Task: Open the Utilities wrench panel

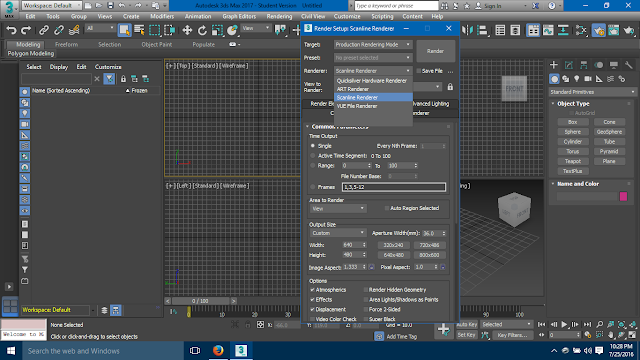Action: 629,65
